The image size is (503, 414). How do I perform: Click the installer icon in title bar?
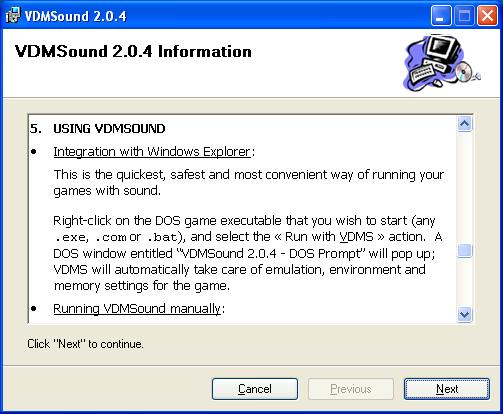click(x=13, y=15)
